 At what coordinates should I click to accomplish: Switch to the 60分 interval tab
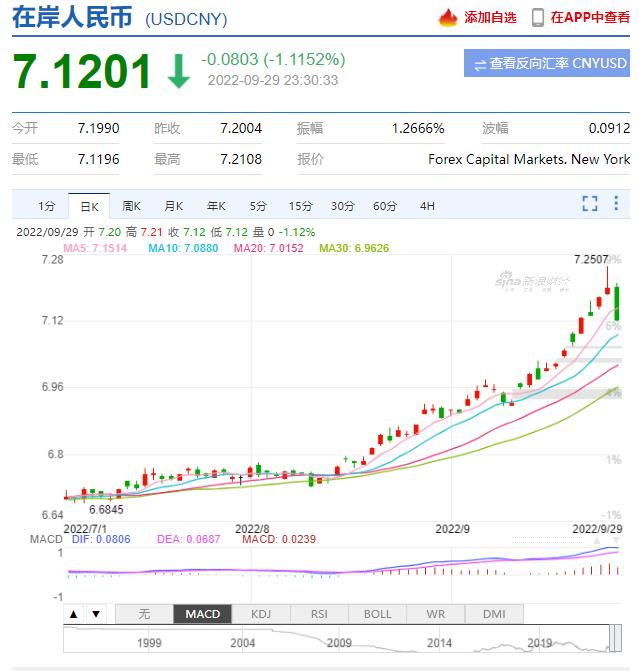[385, 206]
